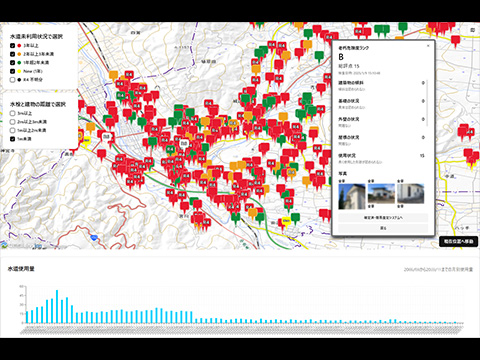The height and width of the screenshot is (360, 480).
Task: Click the 水栓と建物の距離で選択 heading
Action: 38,104
